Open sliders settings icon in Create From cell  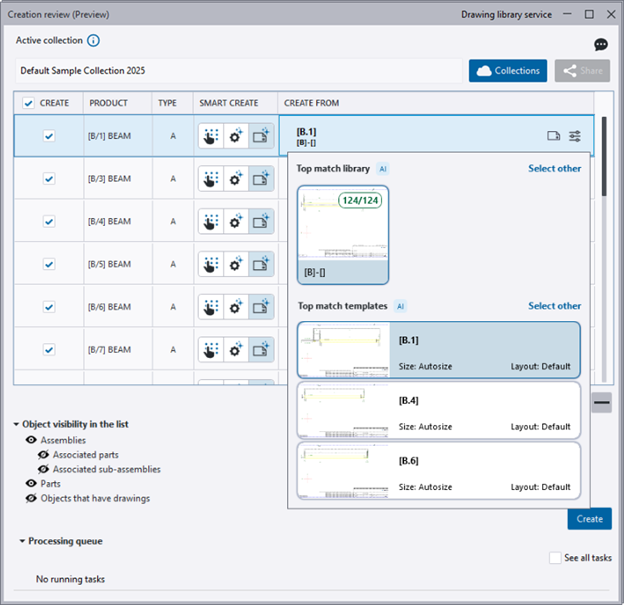575,136
